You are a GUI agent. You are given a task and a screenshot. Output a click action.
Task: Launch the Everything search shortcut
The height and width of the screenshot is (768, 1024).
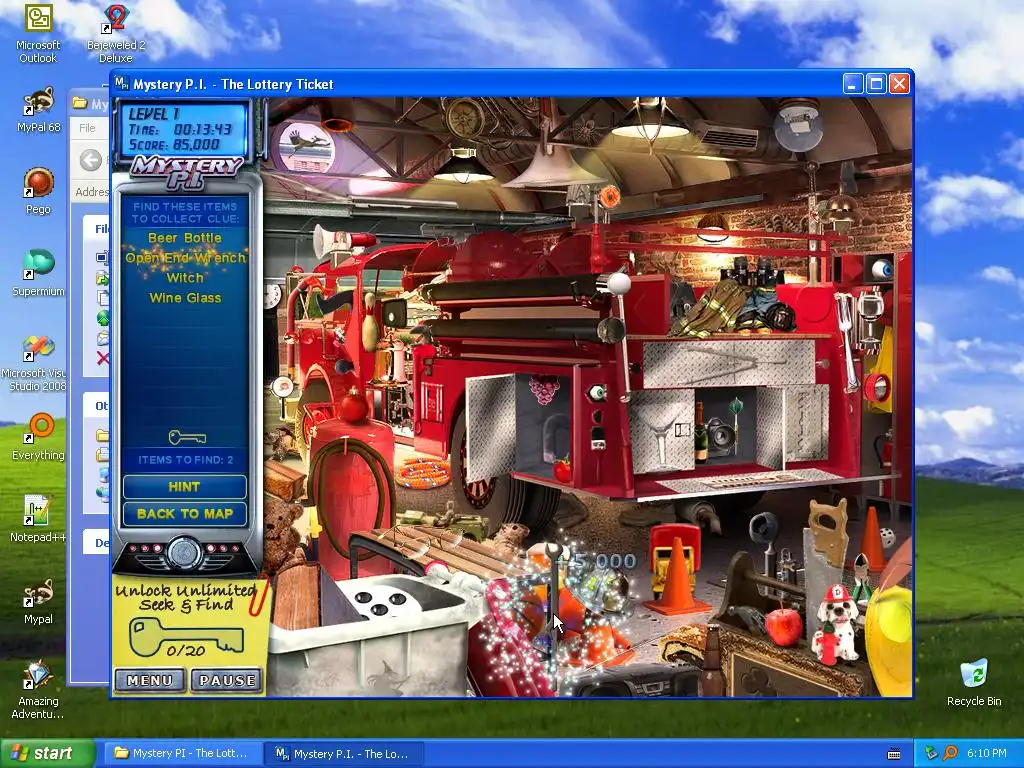pyautogui.click(x=38, y=437)
